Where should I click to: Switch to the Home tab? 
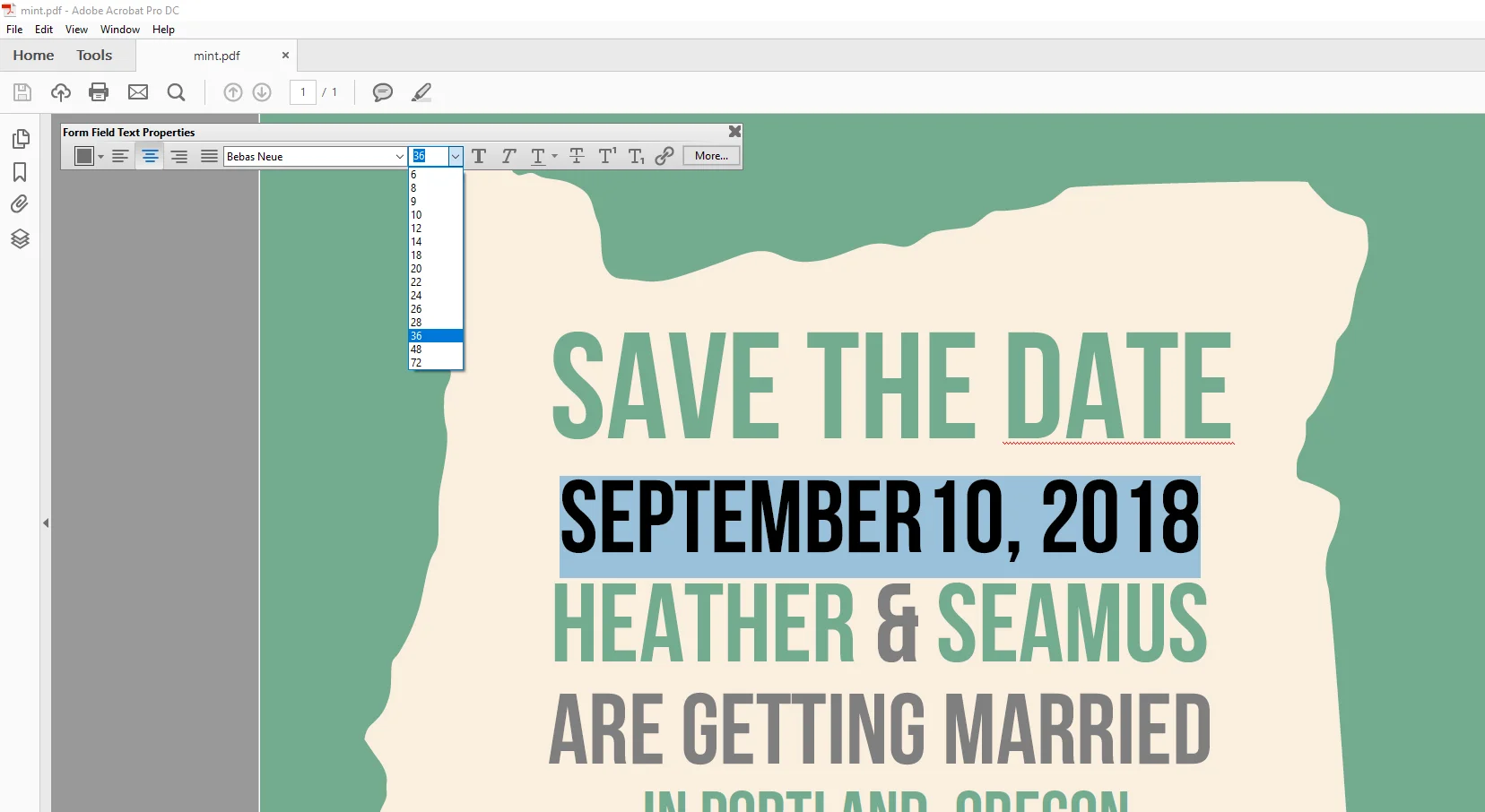click(33, 56)
